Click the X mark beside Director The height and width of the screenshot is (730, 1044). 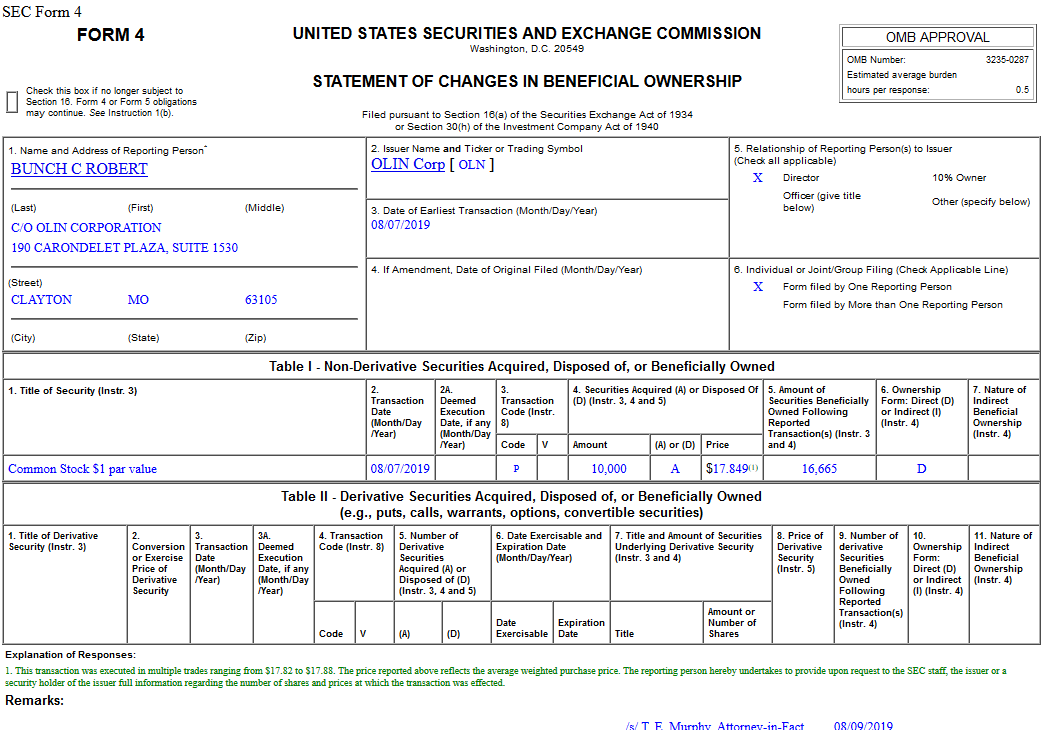point(758,178)
